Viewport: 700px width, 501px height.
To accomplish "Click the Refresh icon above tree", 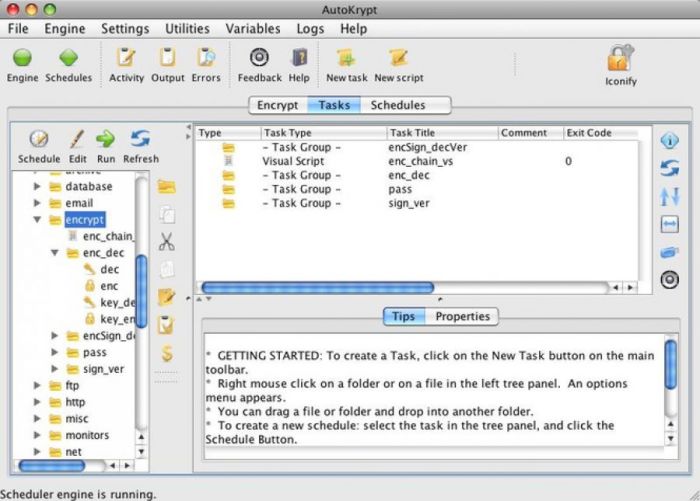I will 141,139.
